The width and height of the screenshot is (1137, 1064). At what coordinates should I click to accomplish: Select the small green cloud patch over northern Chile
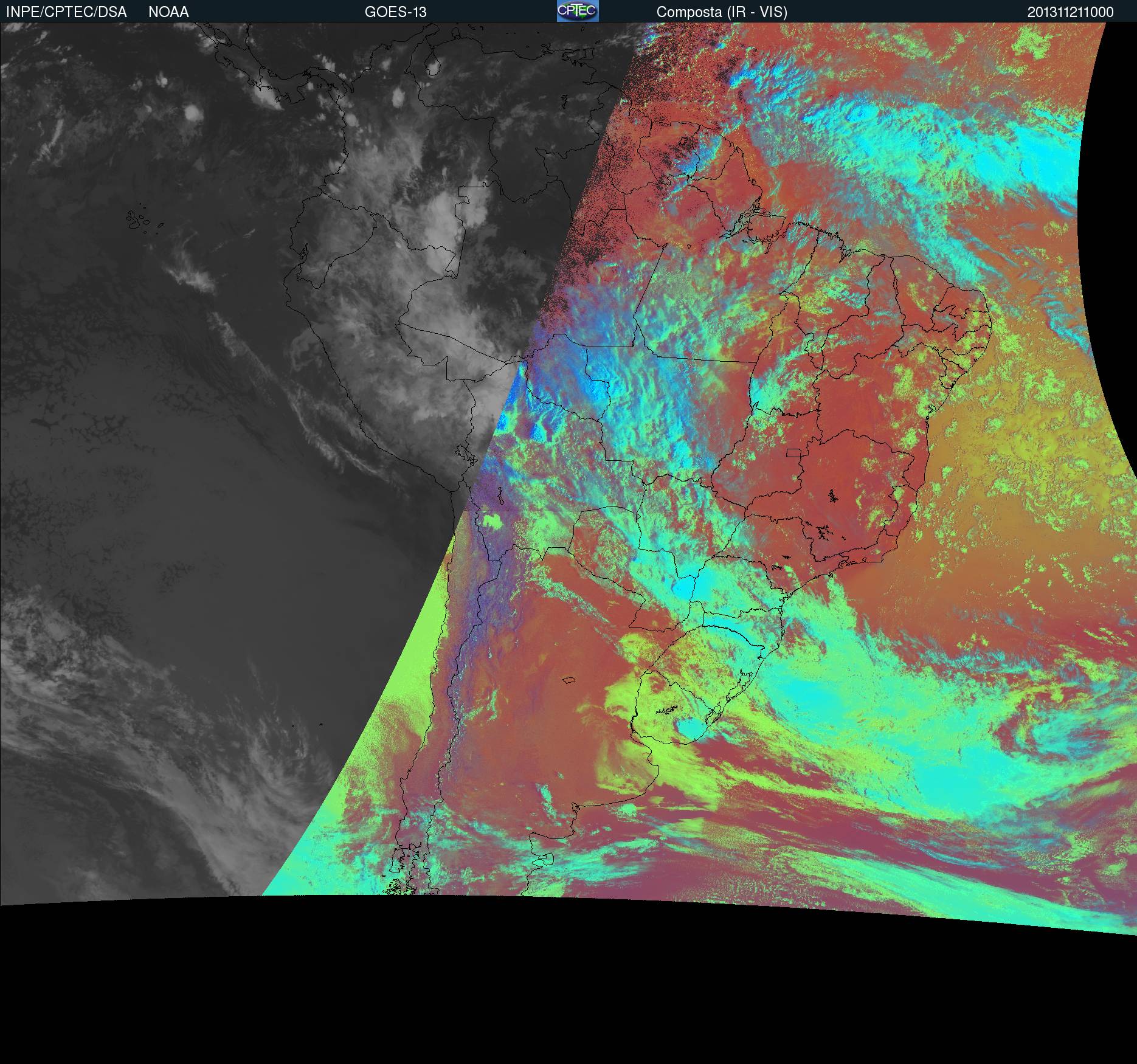coord(492,520)
